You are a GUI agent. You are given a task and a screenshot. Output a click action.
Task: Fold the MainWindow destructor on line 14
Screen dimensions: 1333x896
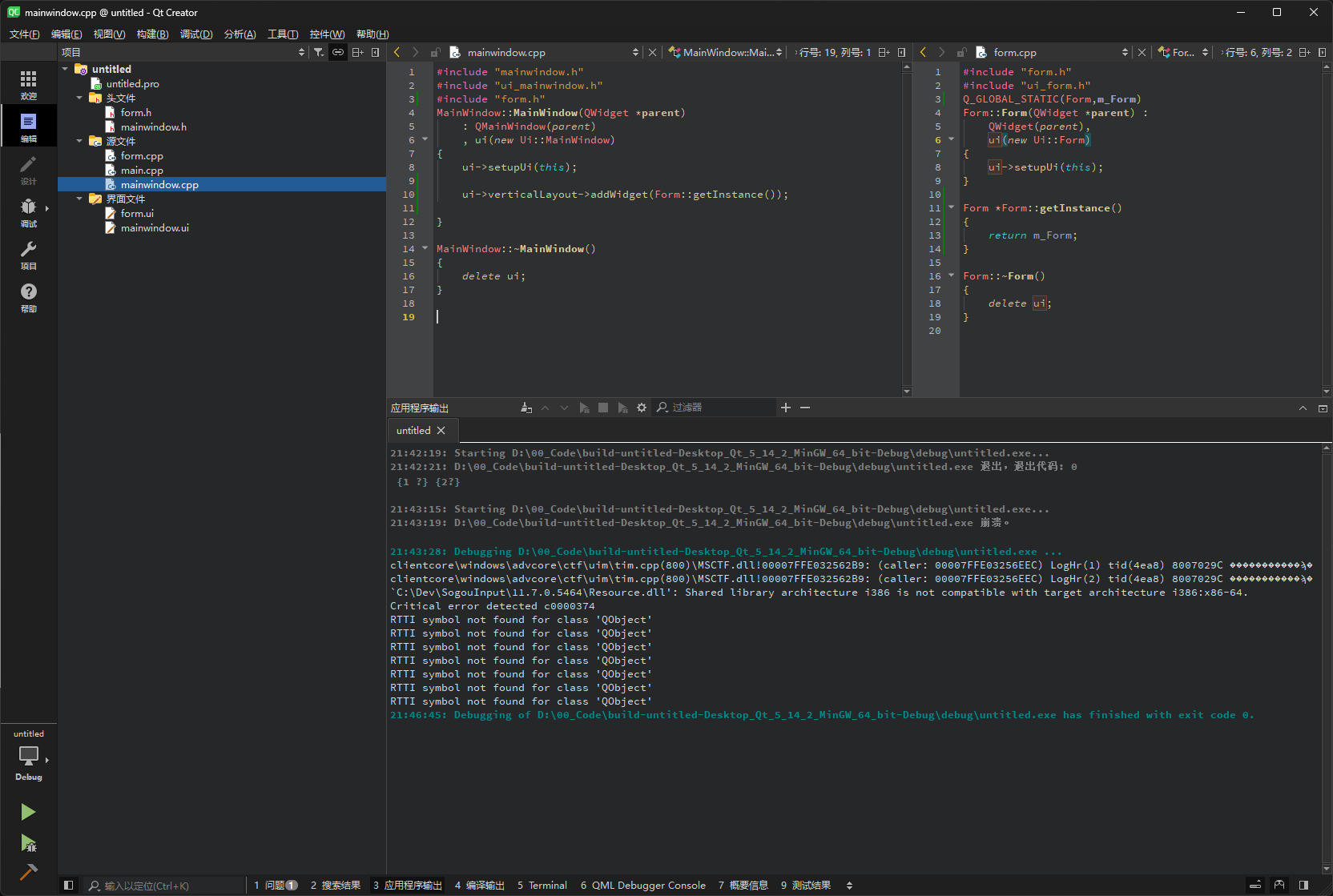click(x=425, y=248)
